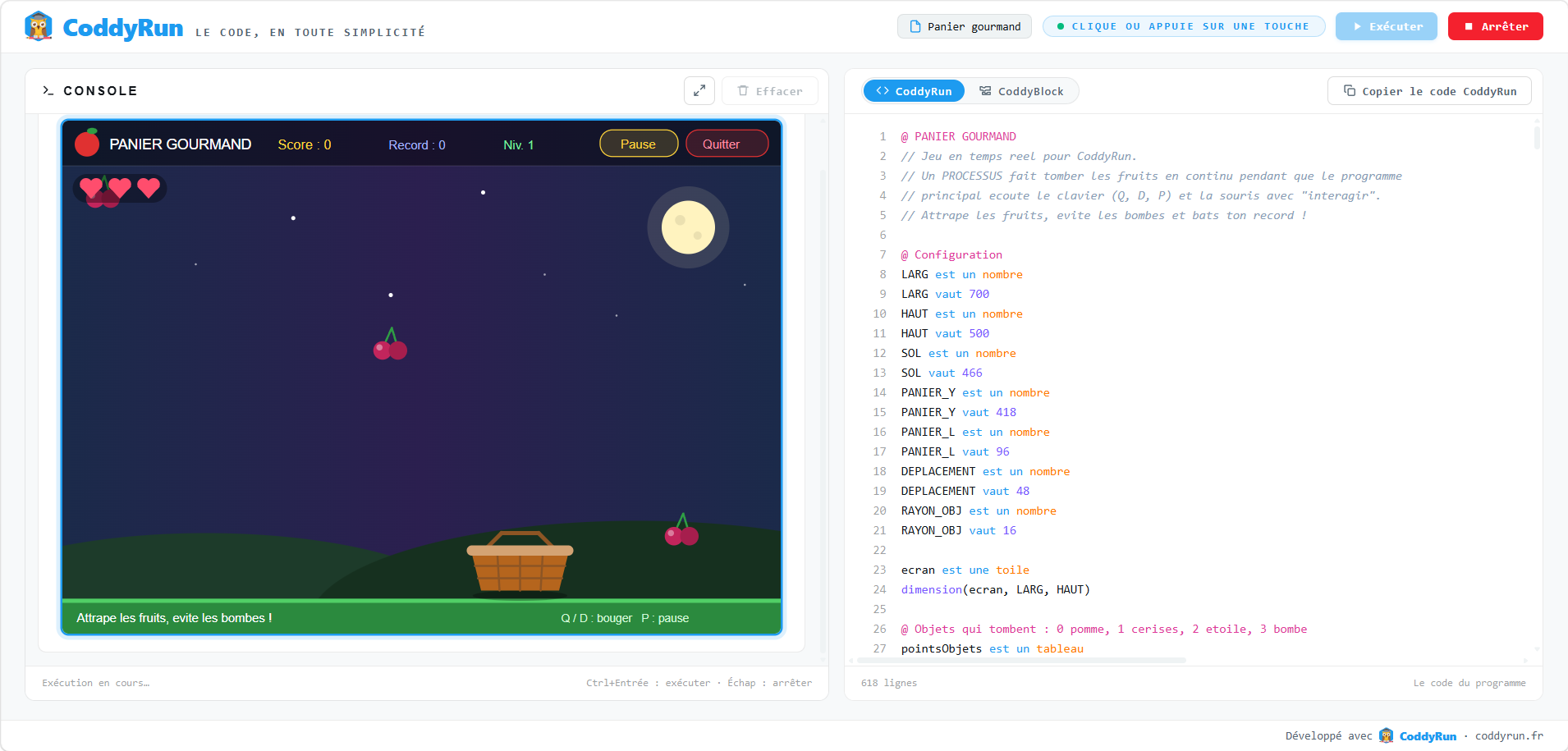Click the red apple game icon

(x=87, y=143)
